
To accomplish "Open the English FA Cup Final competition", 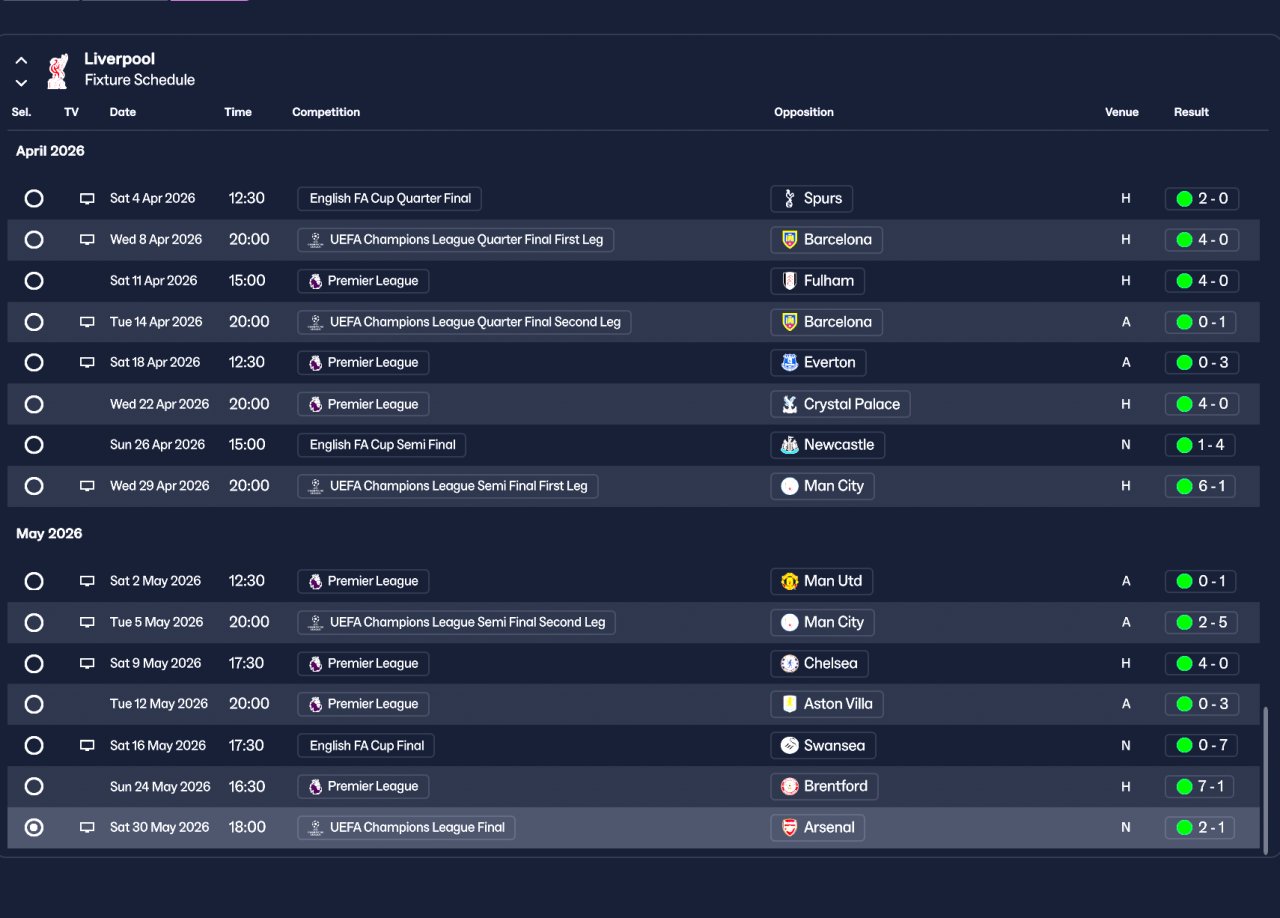I will tap(366, 746).
